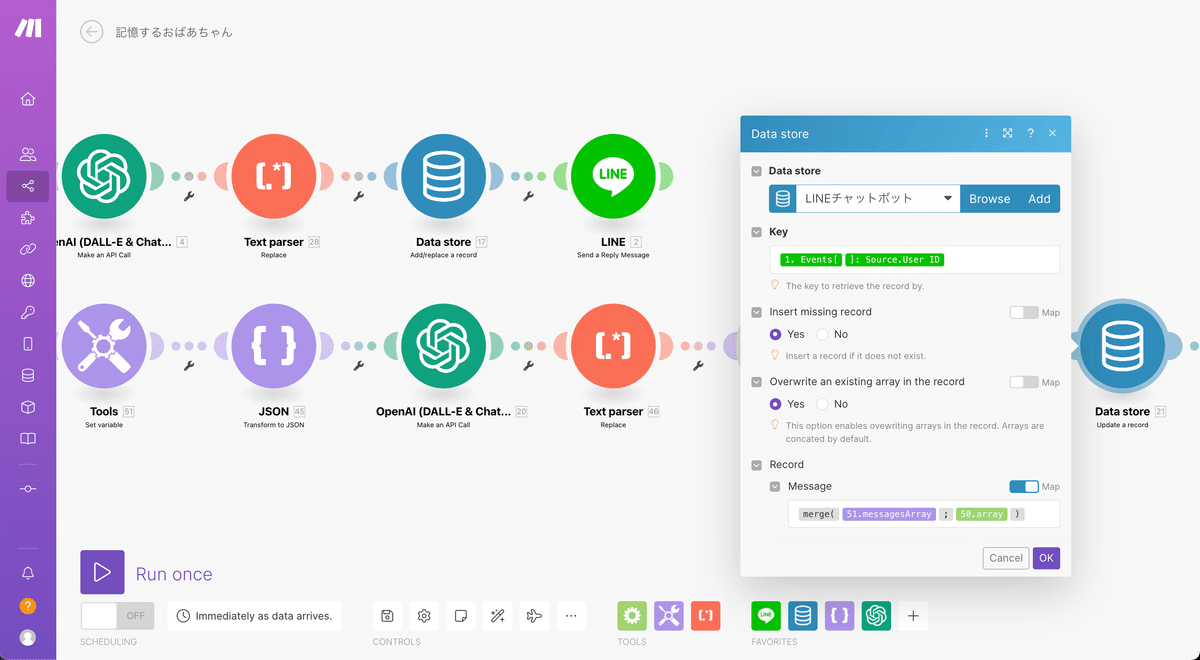Open the Notes control icon

pyautogui.click(x=461, y=616)
